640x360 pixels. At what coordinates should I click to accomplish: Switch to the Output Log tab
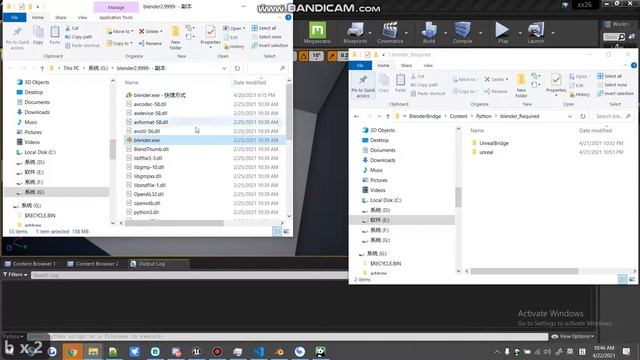148,264
